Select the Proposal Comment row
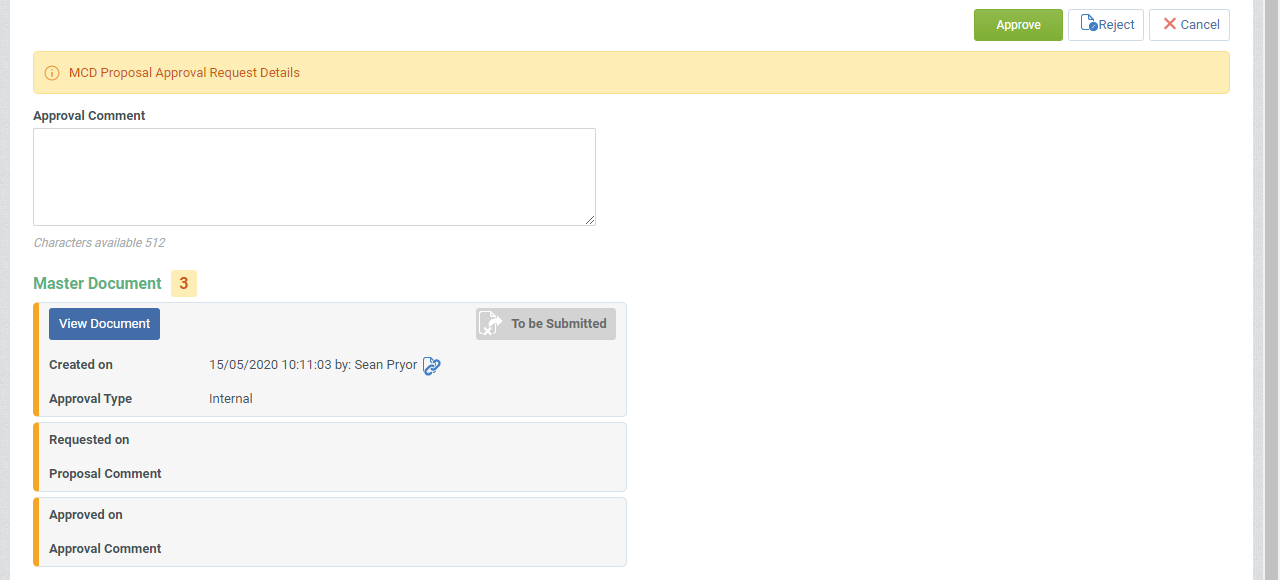Image resolution: width=1280 pixels, height=580 pixels. pos(331,474)
